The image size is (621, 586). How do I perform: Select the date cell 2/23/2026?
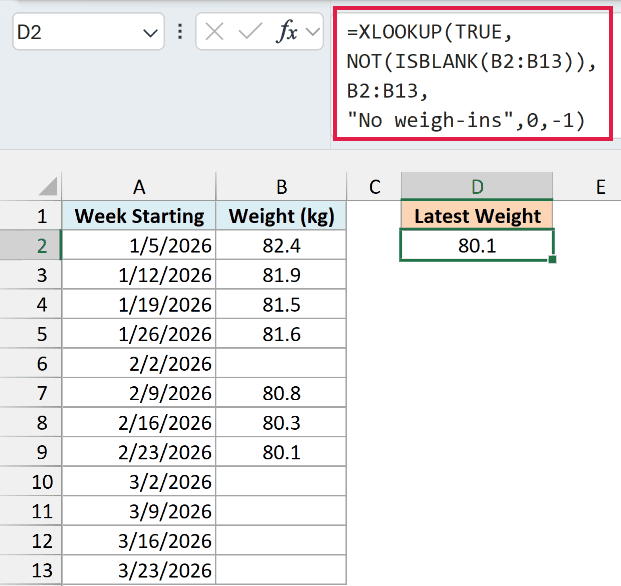(x=139, y=452)
